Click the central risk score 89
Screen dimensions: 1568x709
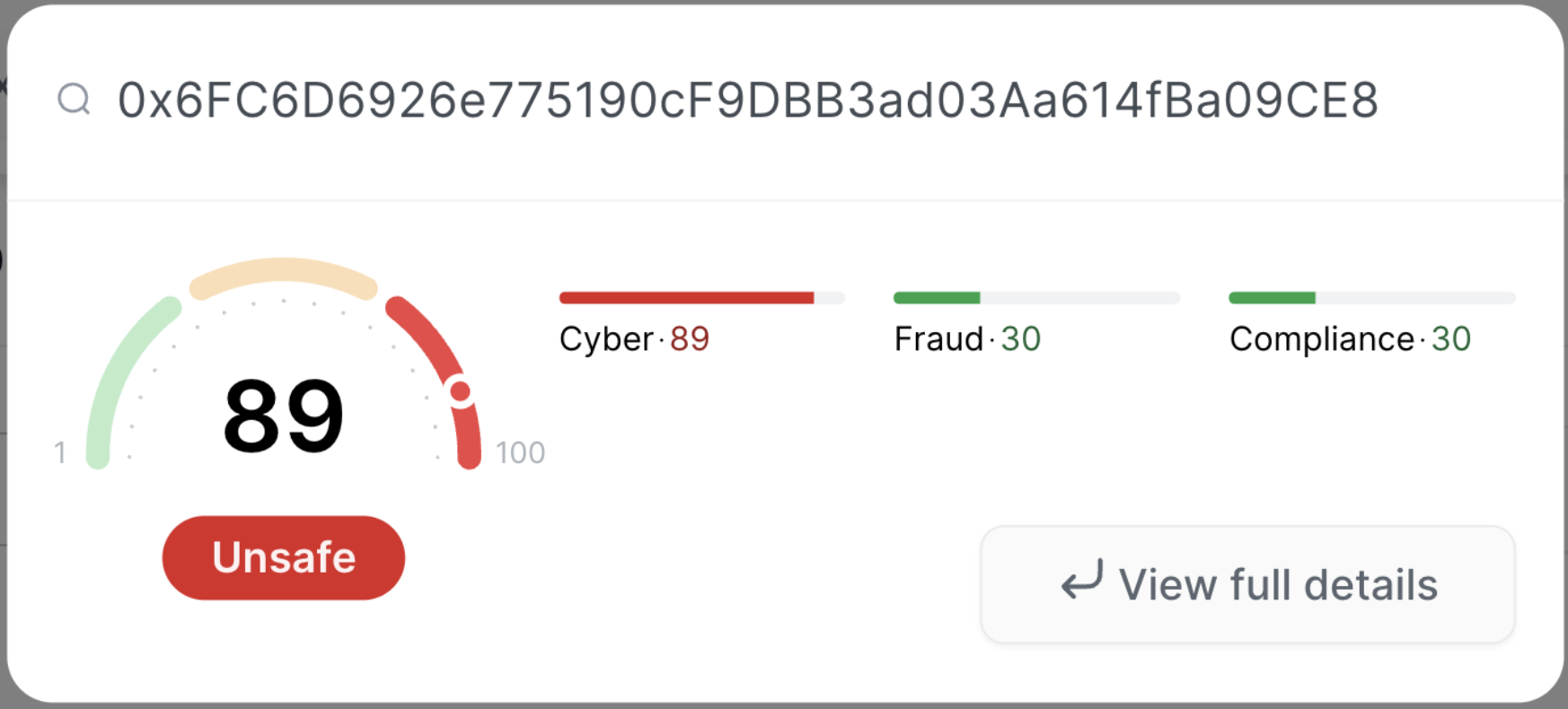tap(283, 413)
